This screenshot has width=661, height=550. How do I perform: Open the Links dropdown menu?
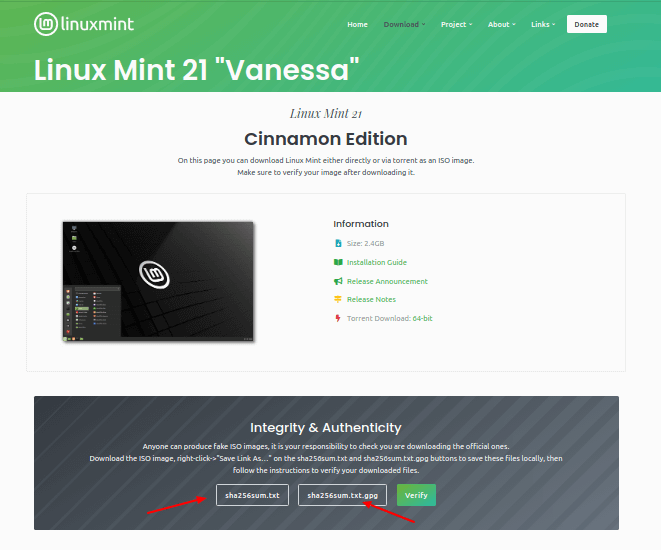[543, 24]
